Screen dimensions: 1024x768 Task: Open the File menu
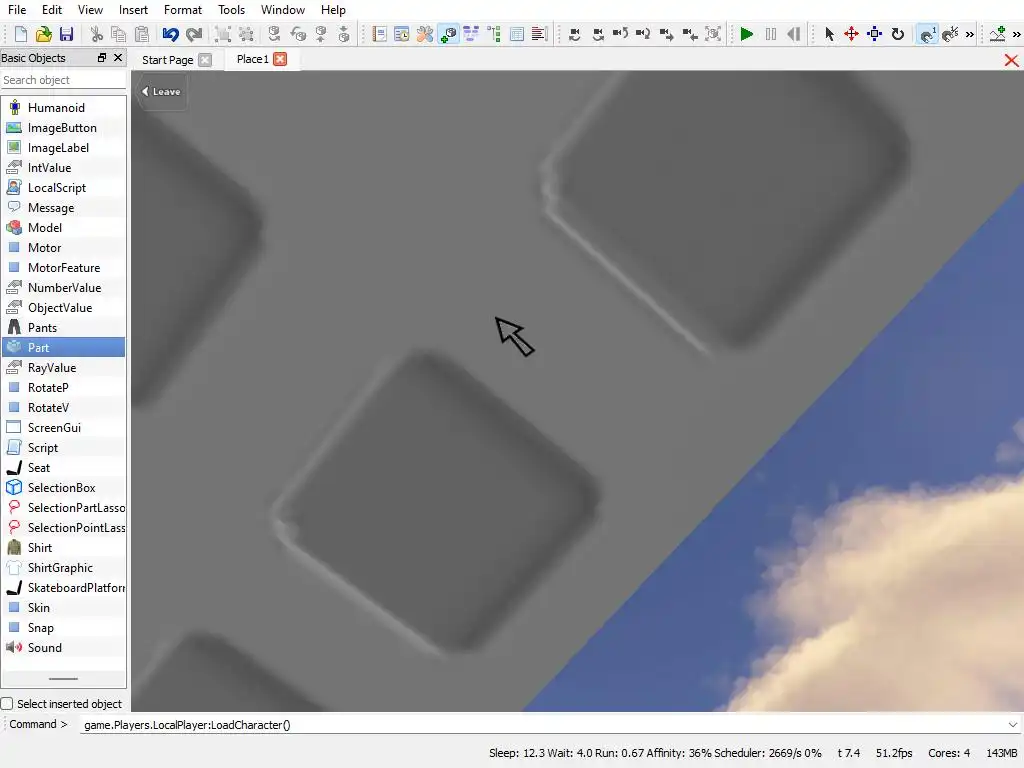click(x=17, y=10)
